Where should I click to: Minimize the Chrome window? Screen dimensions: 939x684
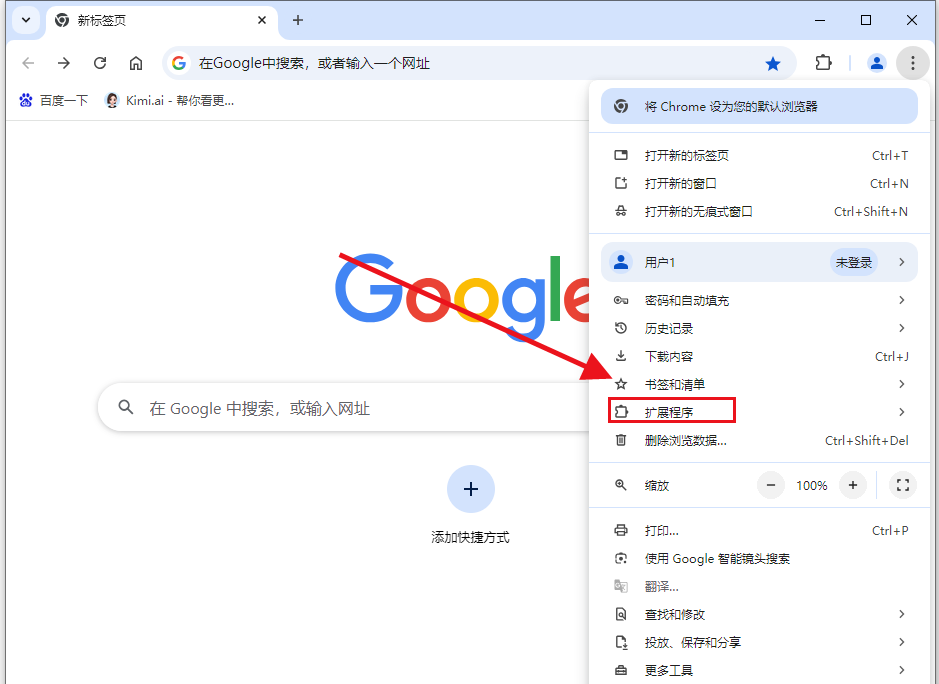click(820, 20)
